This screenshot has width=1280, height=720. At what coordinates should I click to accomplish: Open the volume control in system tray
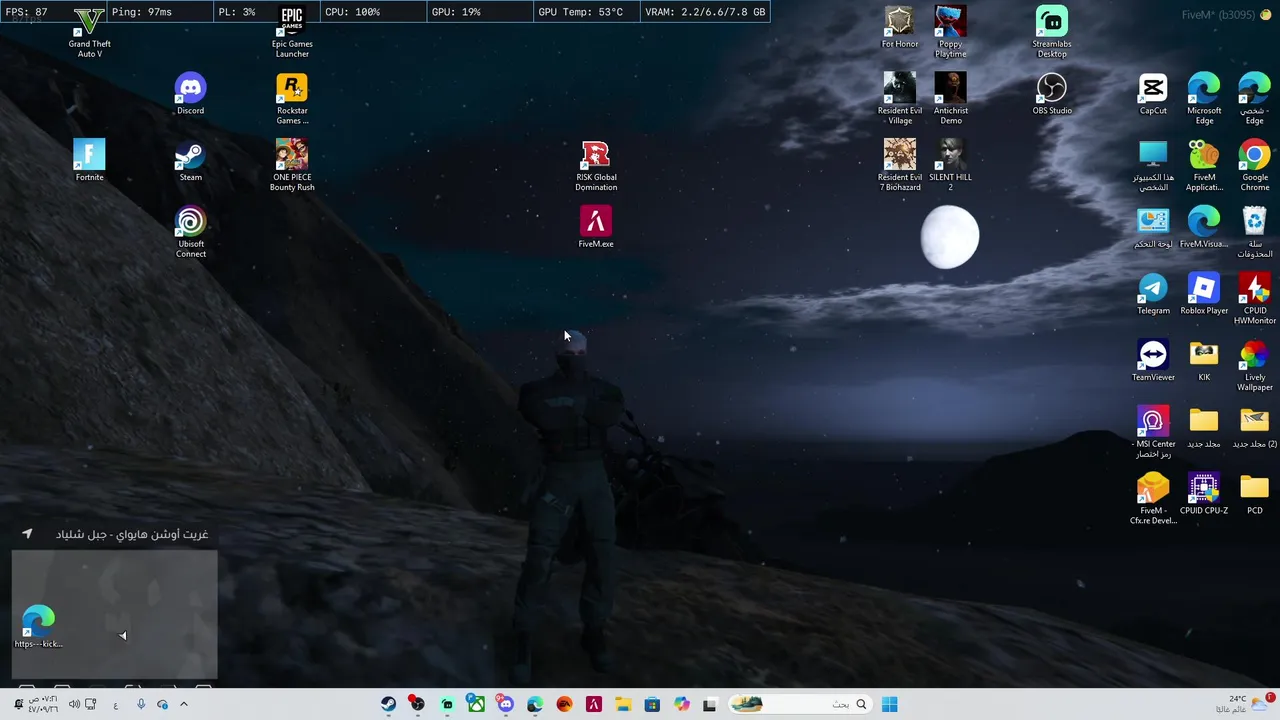pos(74,704)
